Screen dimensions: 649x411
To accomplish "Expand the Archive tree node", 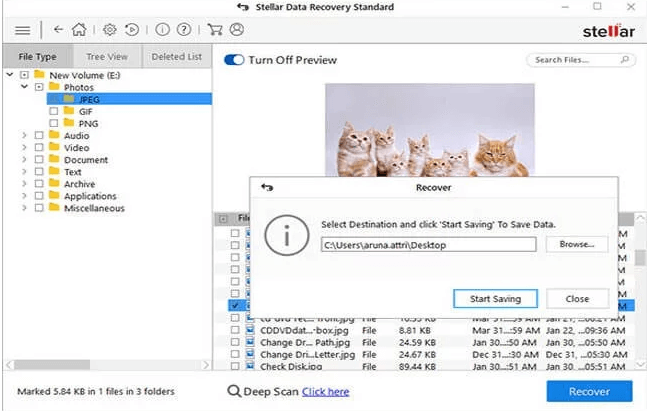I will [x=24, y=183].
